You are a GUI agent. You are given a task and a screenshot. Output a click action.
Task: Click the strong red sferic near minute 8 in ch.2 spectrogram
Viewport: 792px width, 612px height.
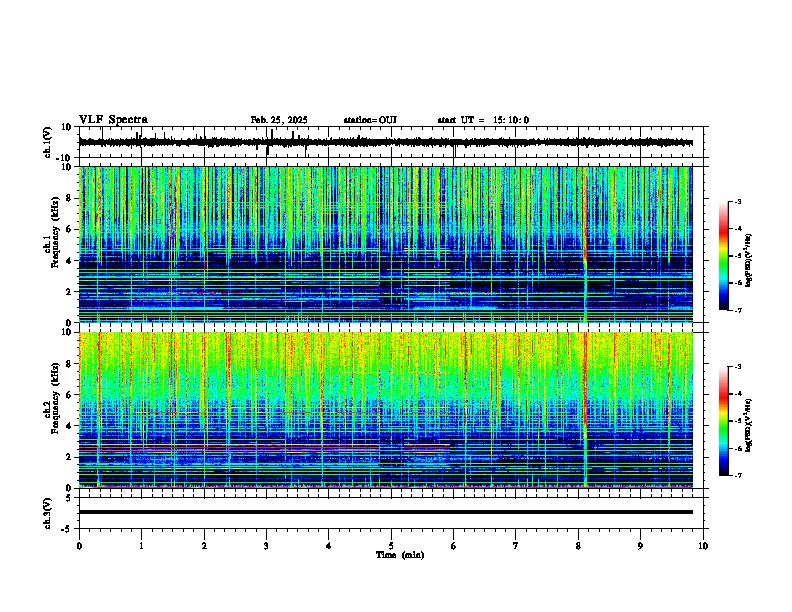tap(585, 379)
